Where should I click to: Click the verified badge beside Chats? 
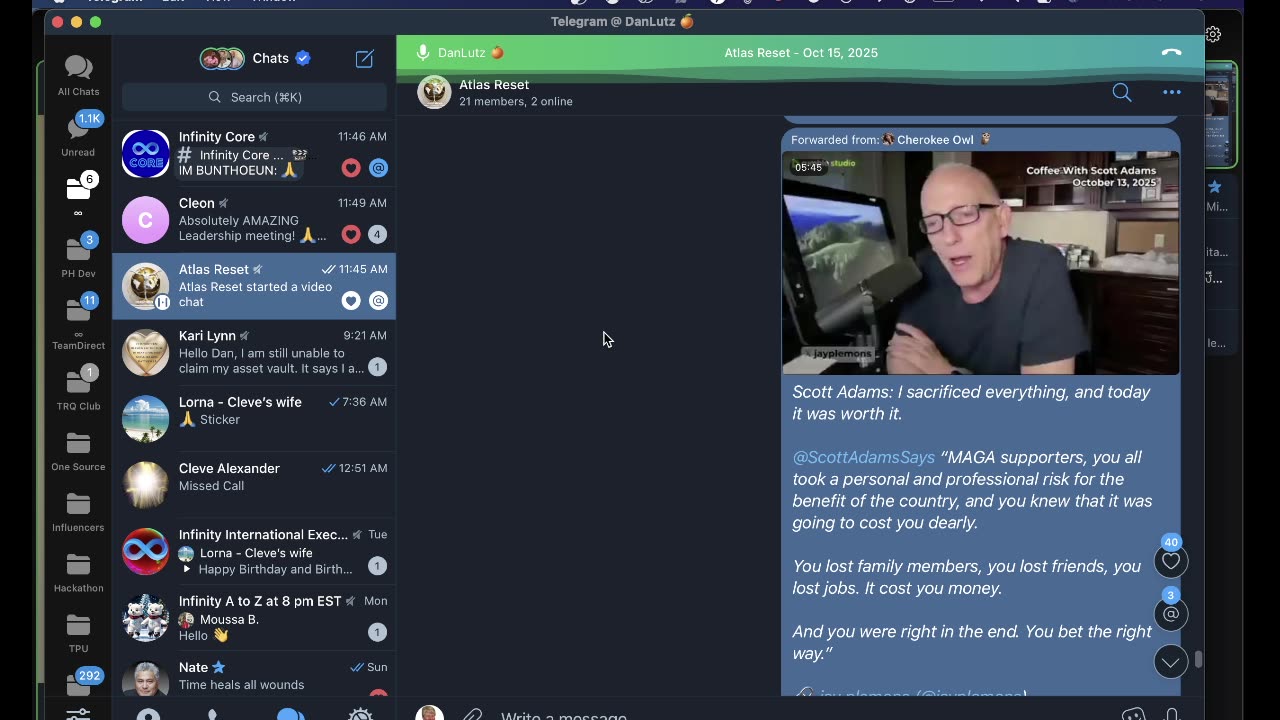click(x=303, y=59)
